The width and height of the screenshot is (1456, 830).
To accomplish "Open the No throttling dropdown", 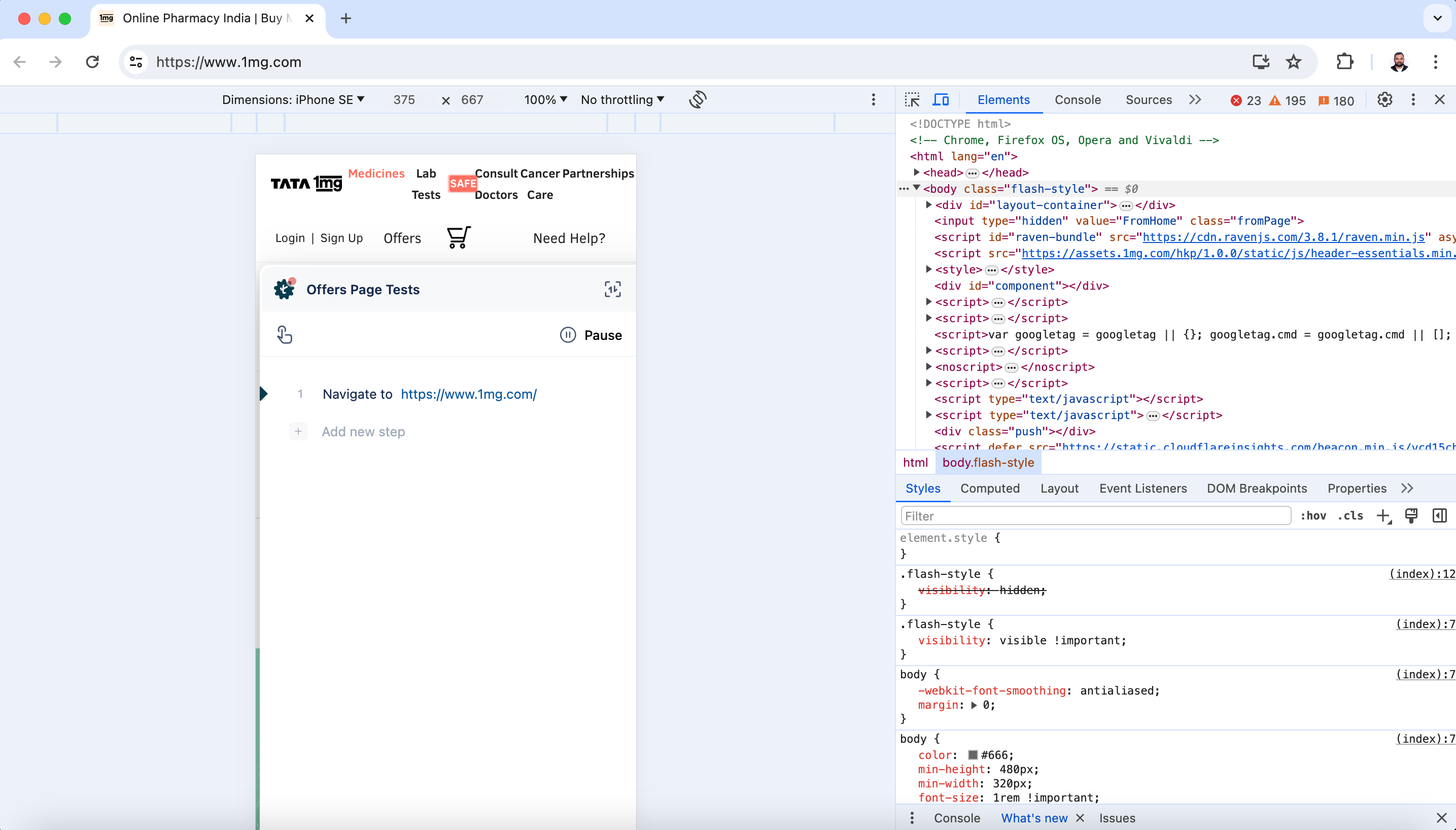I will (x=622, y=100).
